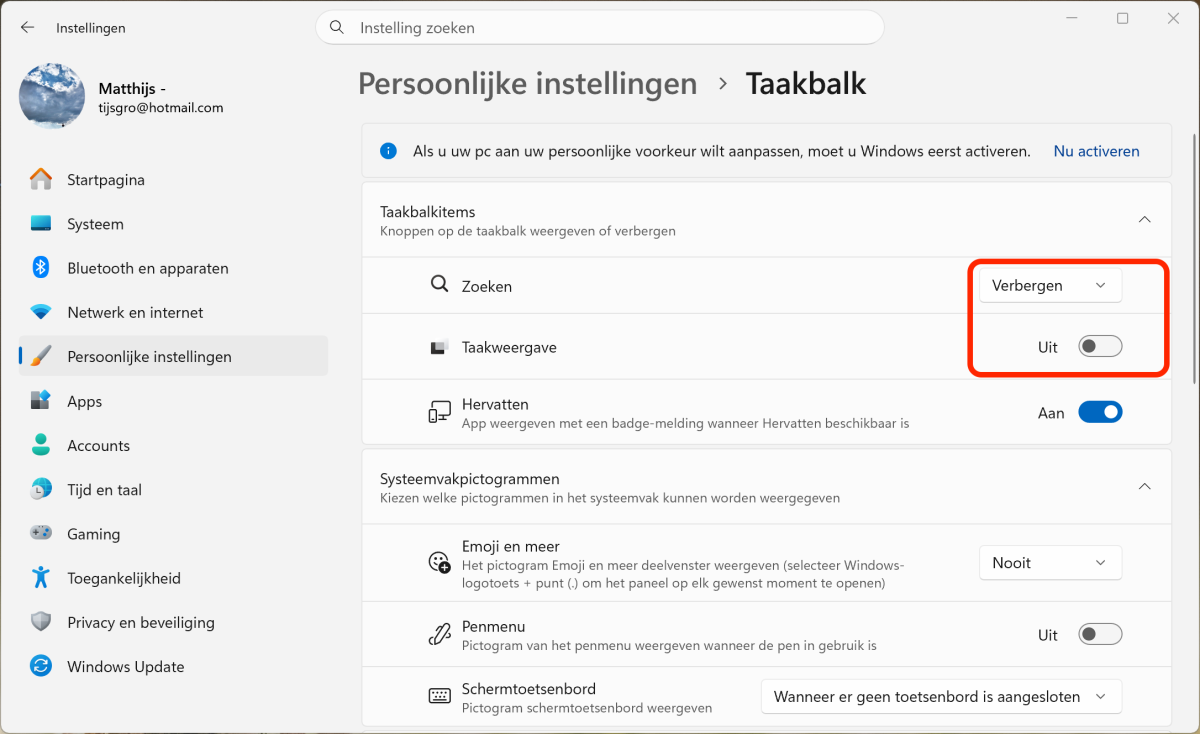This screenshot has height=734, width=1200.
Task: Switch on the Penmenu toggle
Action: 1100,635
